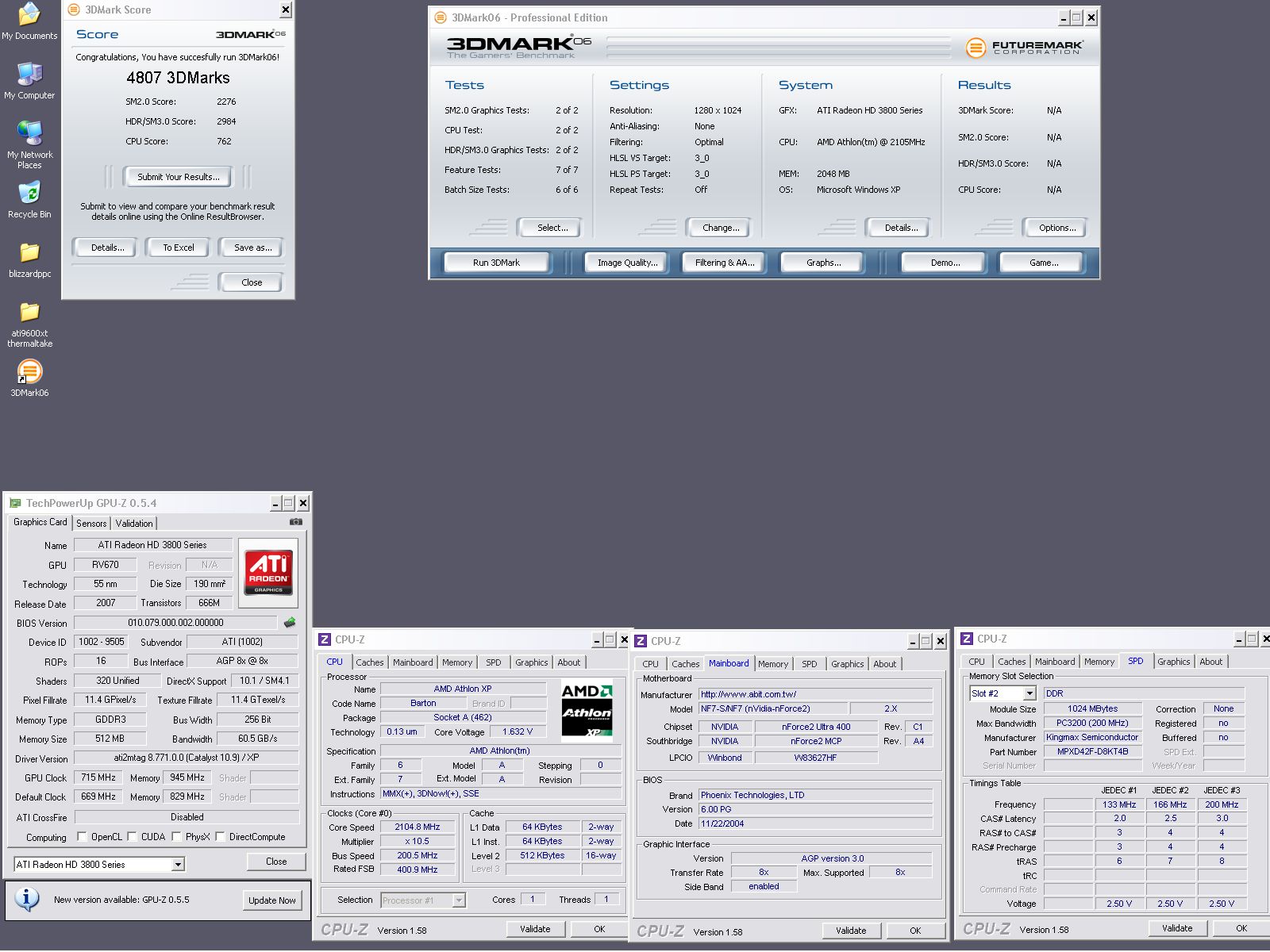Screen dimensions: 1270x952
Task: Click Validate in the CPU-Z CPU window
Action: [x=535, y=929]
